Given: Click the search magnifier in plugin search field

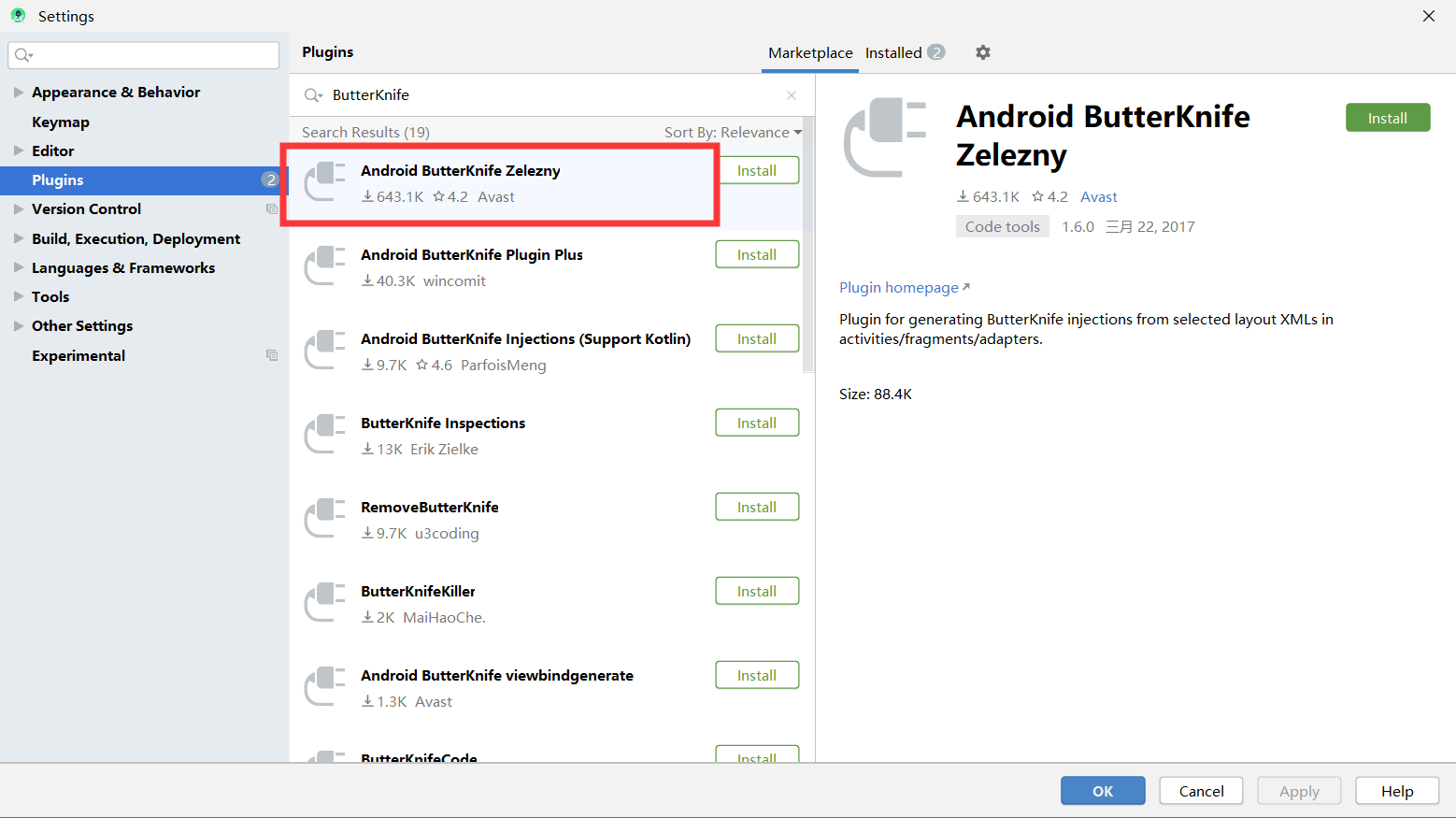Looking at the screenshot, I should point(313,94).
